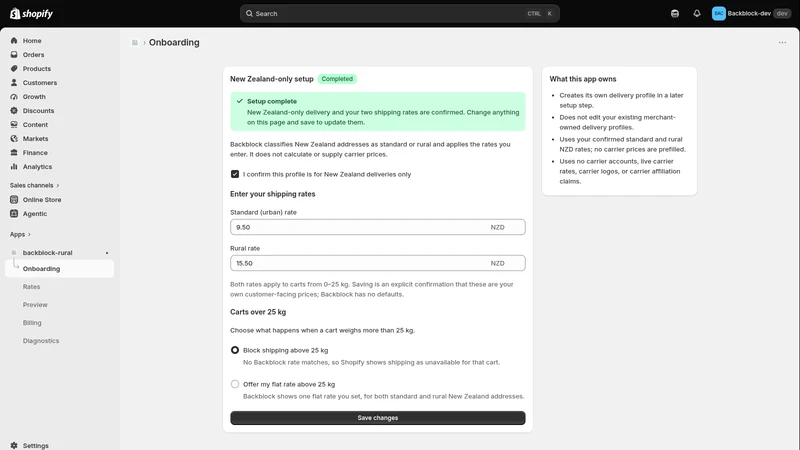Click the Agentic channel icon
The height and width of the screenshot is (450, 800).
pyautogui.click(x=14, y=214)
